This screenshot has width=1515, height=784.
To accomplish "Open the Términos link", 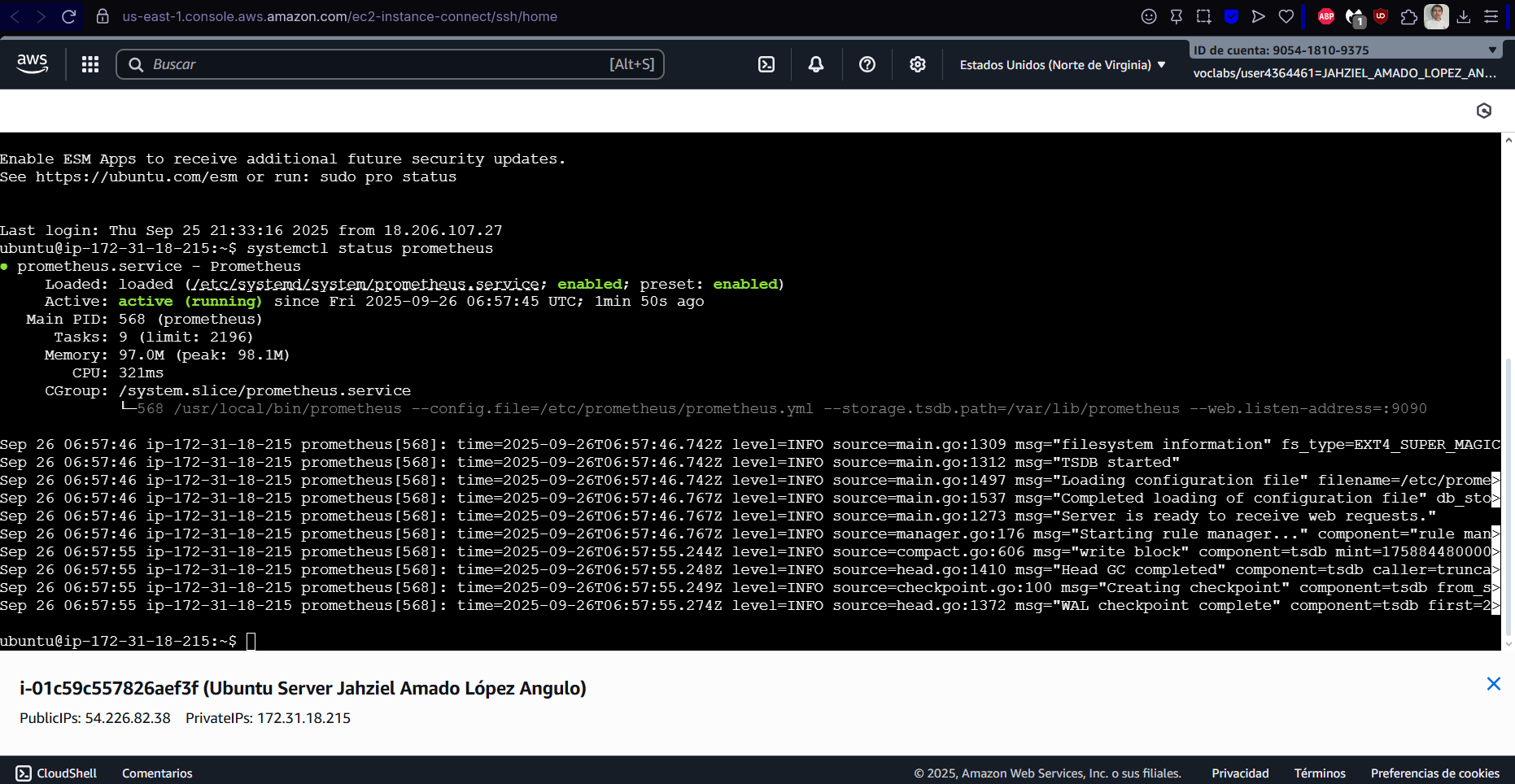I will (1320, 773).
